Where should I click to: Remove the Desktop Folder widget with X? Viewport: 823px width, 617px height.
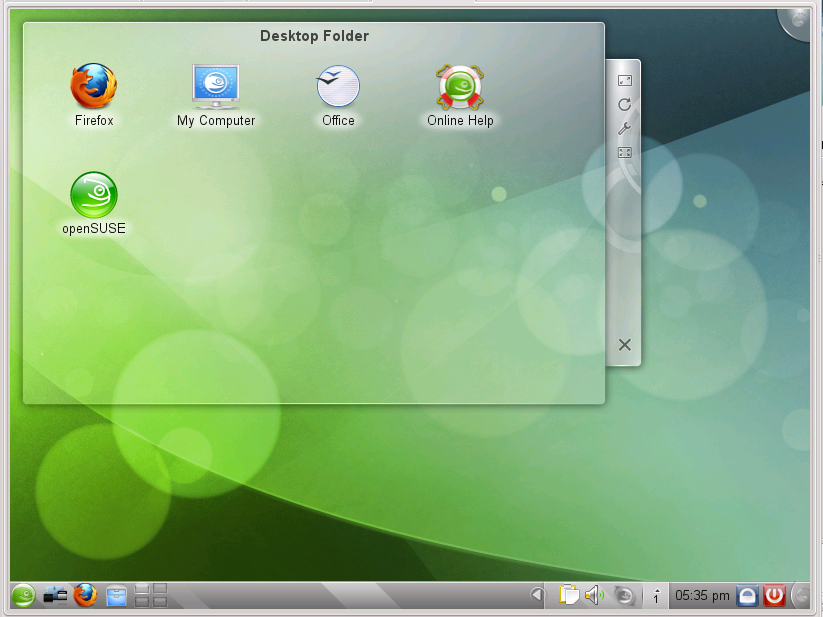click(x=625, y=345)
